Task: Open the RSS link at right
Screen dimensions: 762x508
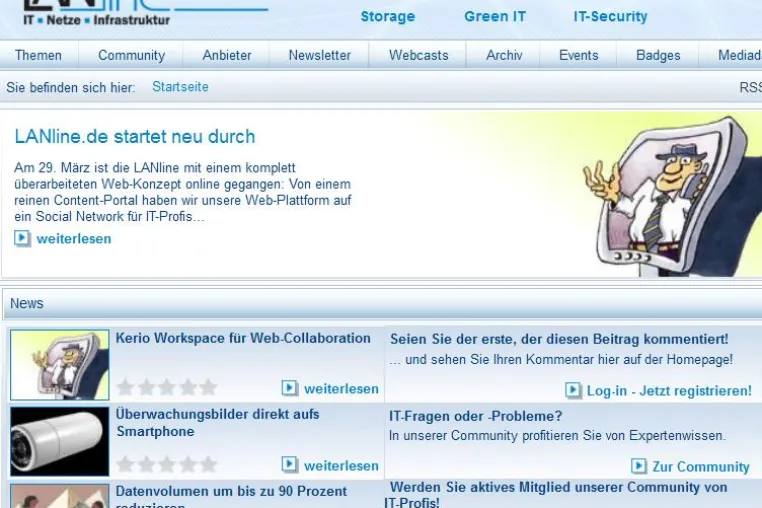Action: [750, 88]
